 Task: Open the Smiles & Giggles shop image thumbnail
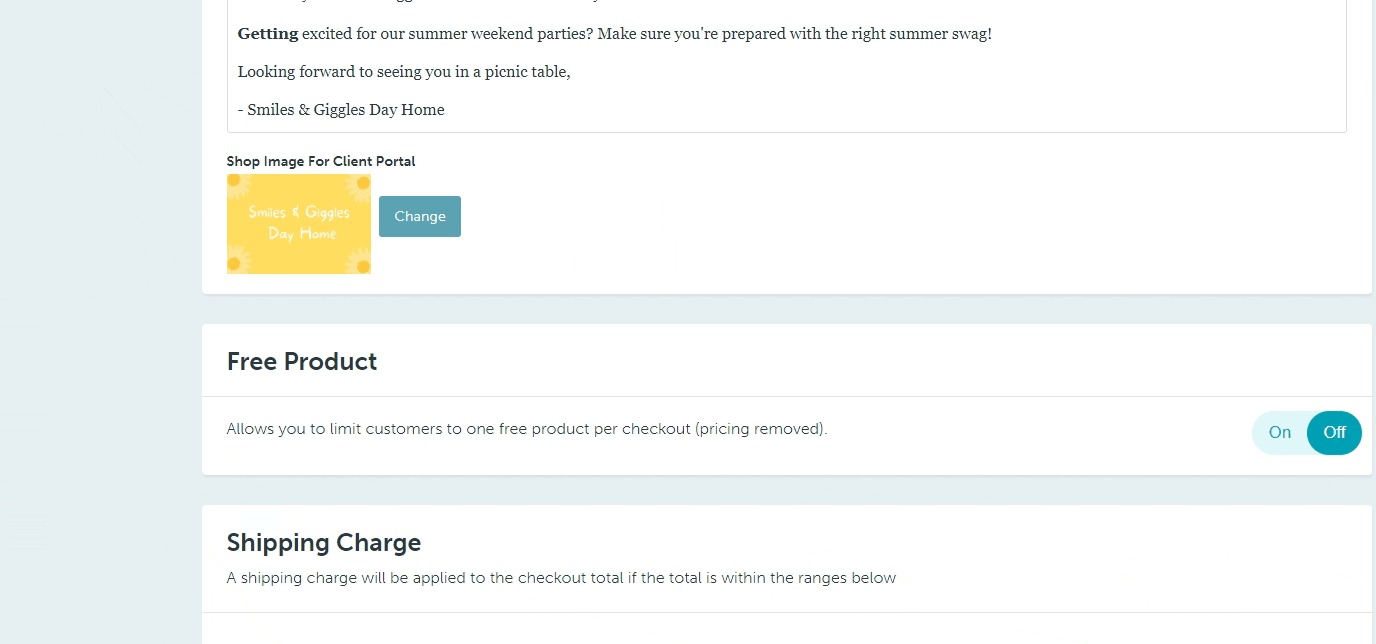[x=298, y=223]
